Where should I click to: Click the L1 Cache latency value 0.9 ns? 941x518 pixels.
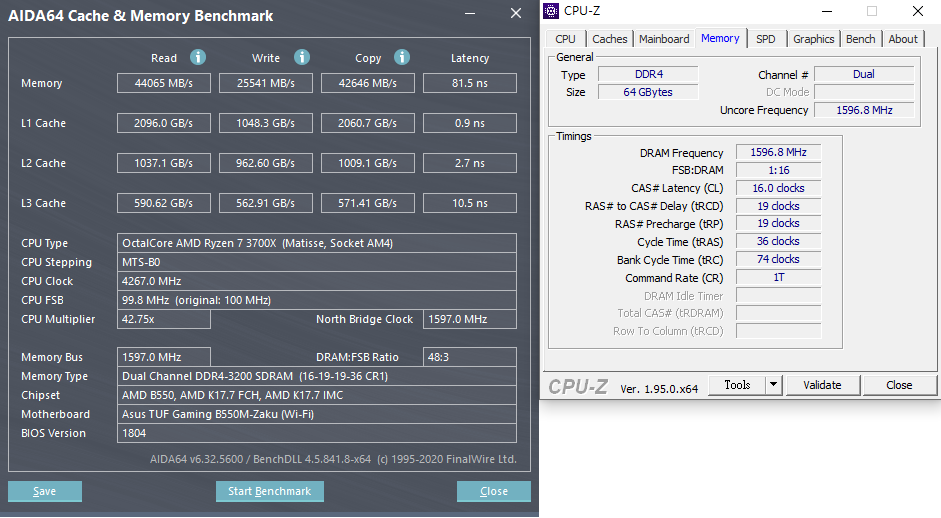(470, 123)
